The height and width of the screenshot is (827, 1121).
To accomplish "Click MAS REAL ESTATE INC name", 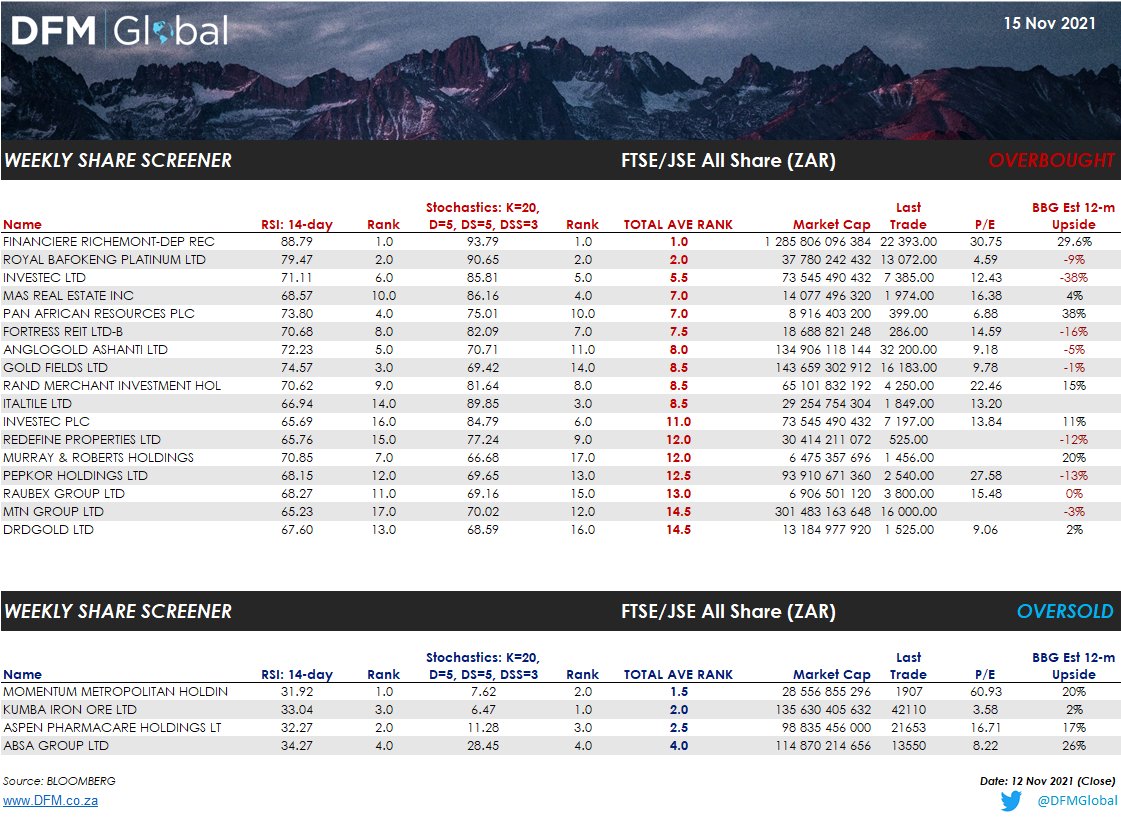I will click(68, 295).
